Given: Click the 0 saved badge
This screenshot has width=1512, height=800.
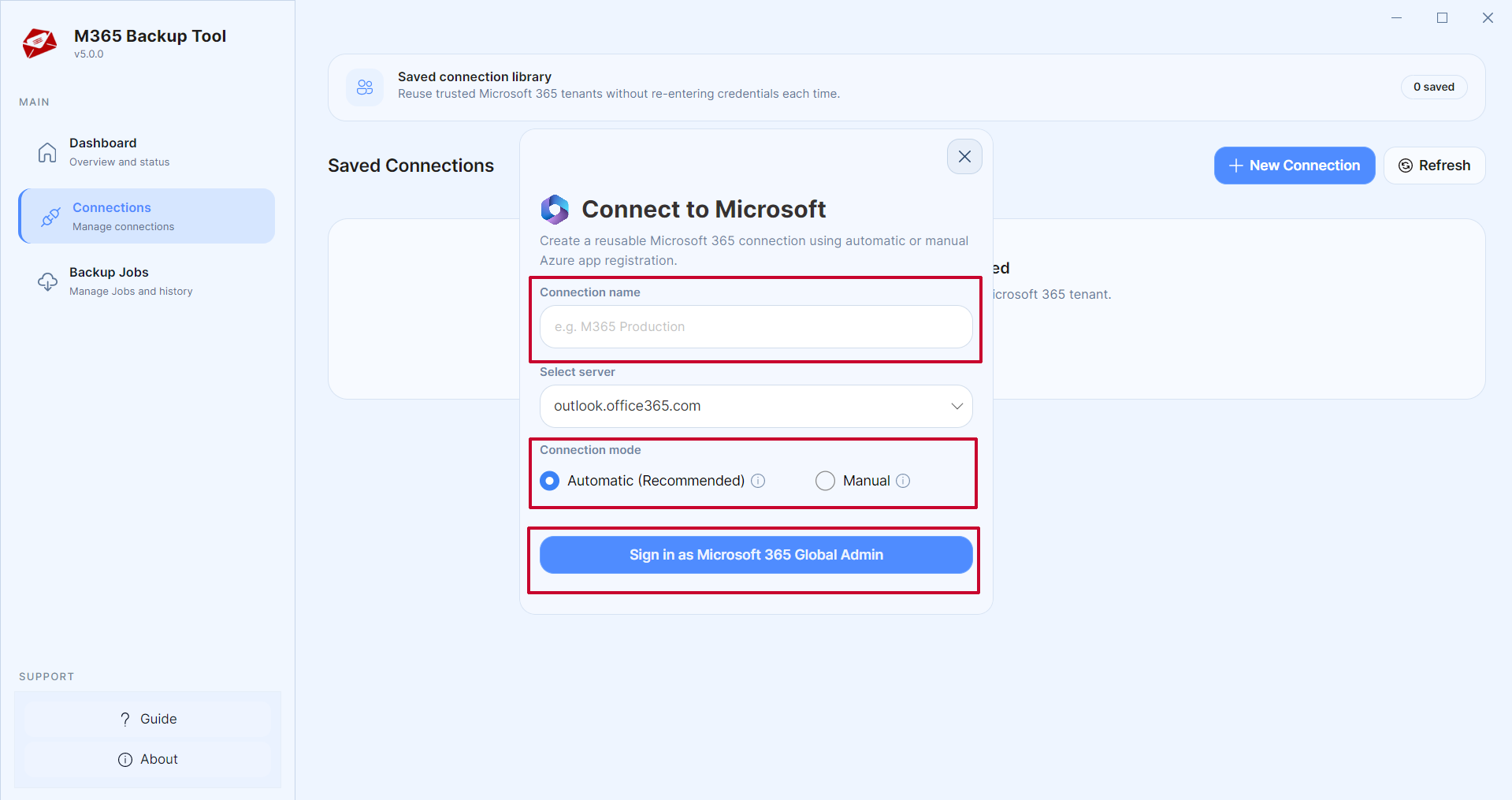Looking at the screenshot, I should point(1434,87).
